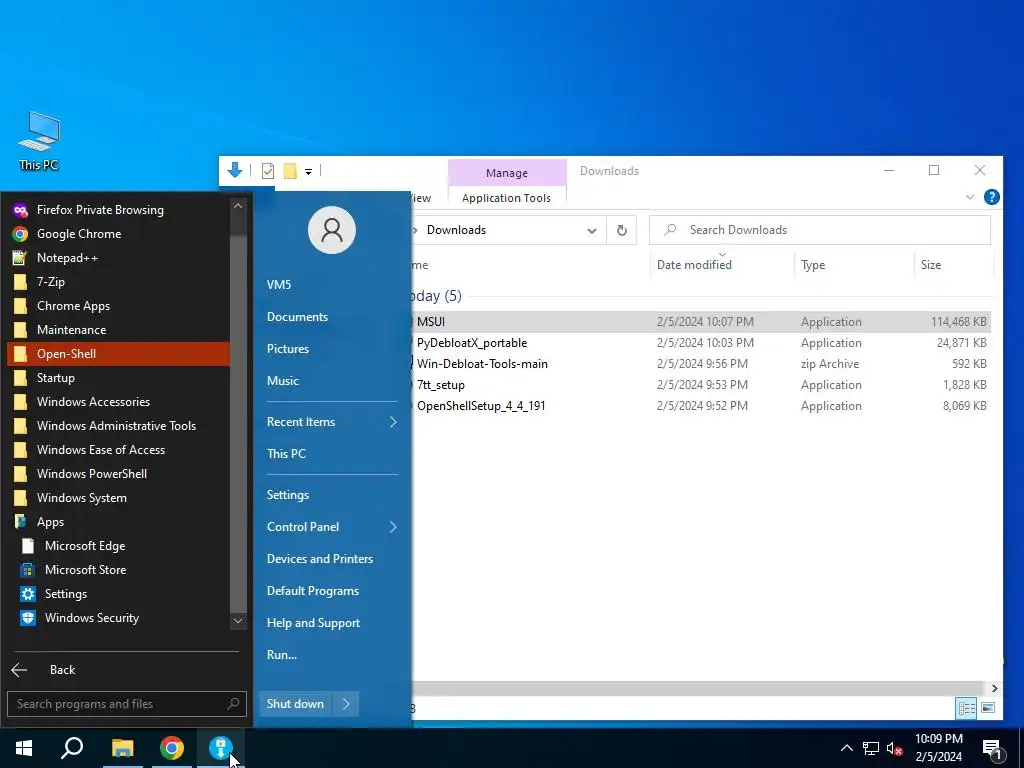
Task: Expand the shut down options arrow
Action: tap(346, 704)
